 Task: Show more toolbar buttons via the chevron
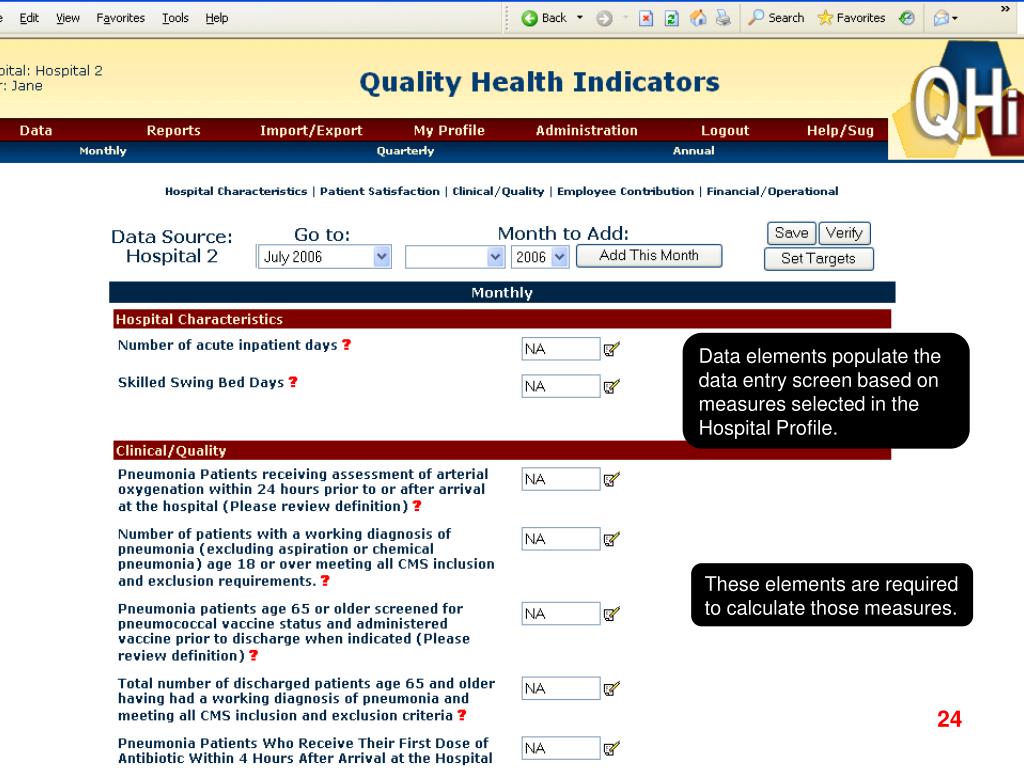1005,9
